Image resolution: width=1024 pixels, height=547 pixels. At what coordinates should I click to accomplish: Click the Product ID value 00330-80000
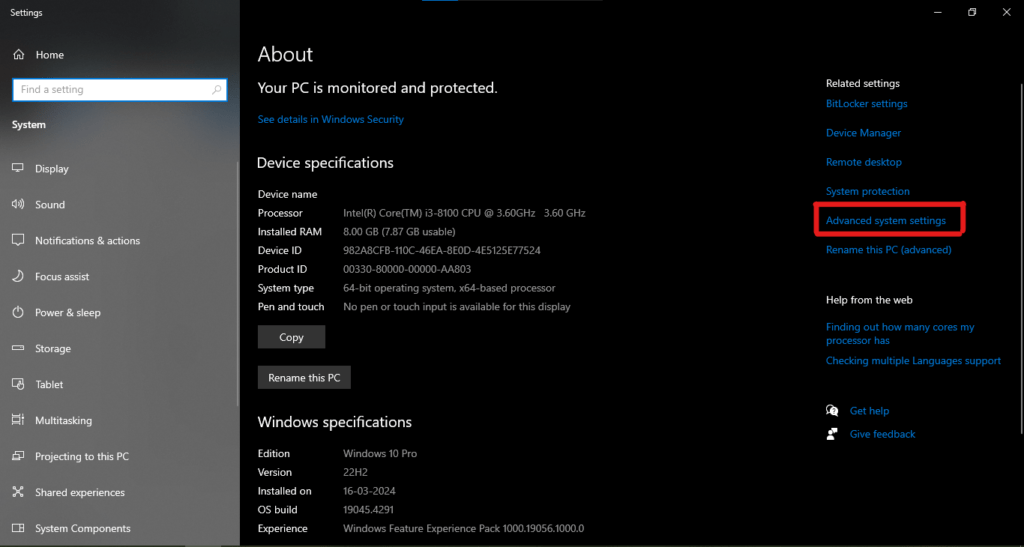407,269
